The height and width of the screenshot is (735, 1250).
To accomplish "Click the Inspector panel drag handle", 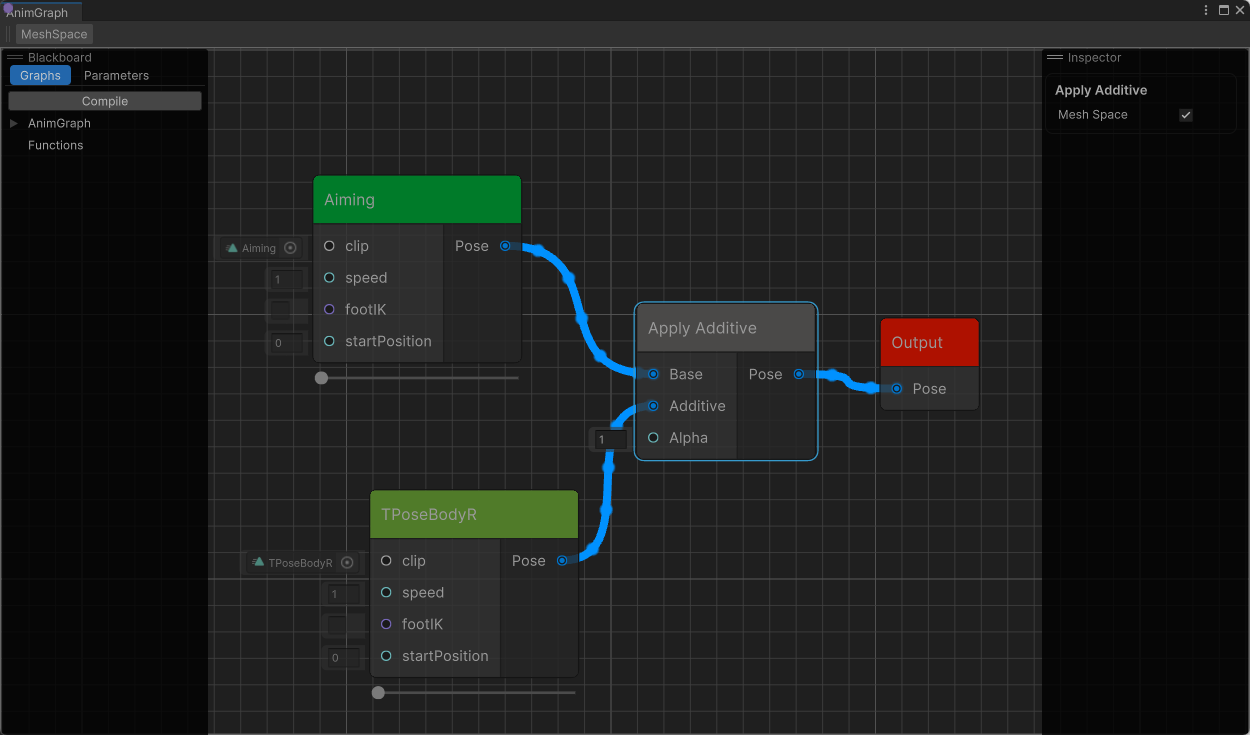I will point(1055,58).
